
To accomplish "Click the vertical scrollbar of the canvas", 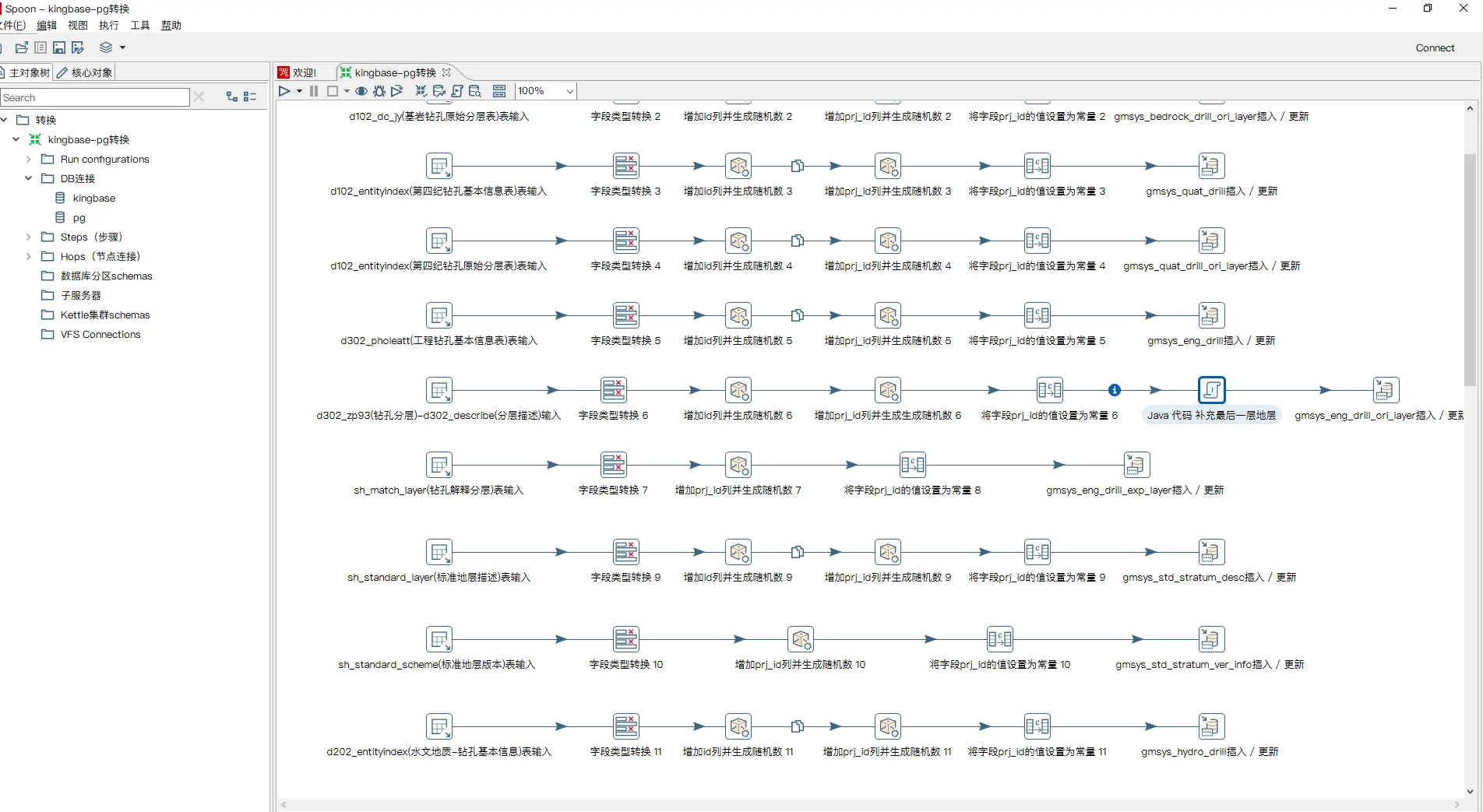I will pyautogui.click(x=1470, y=269).
